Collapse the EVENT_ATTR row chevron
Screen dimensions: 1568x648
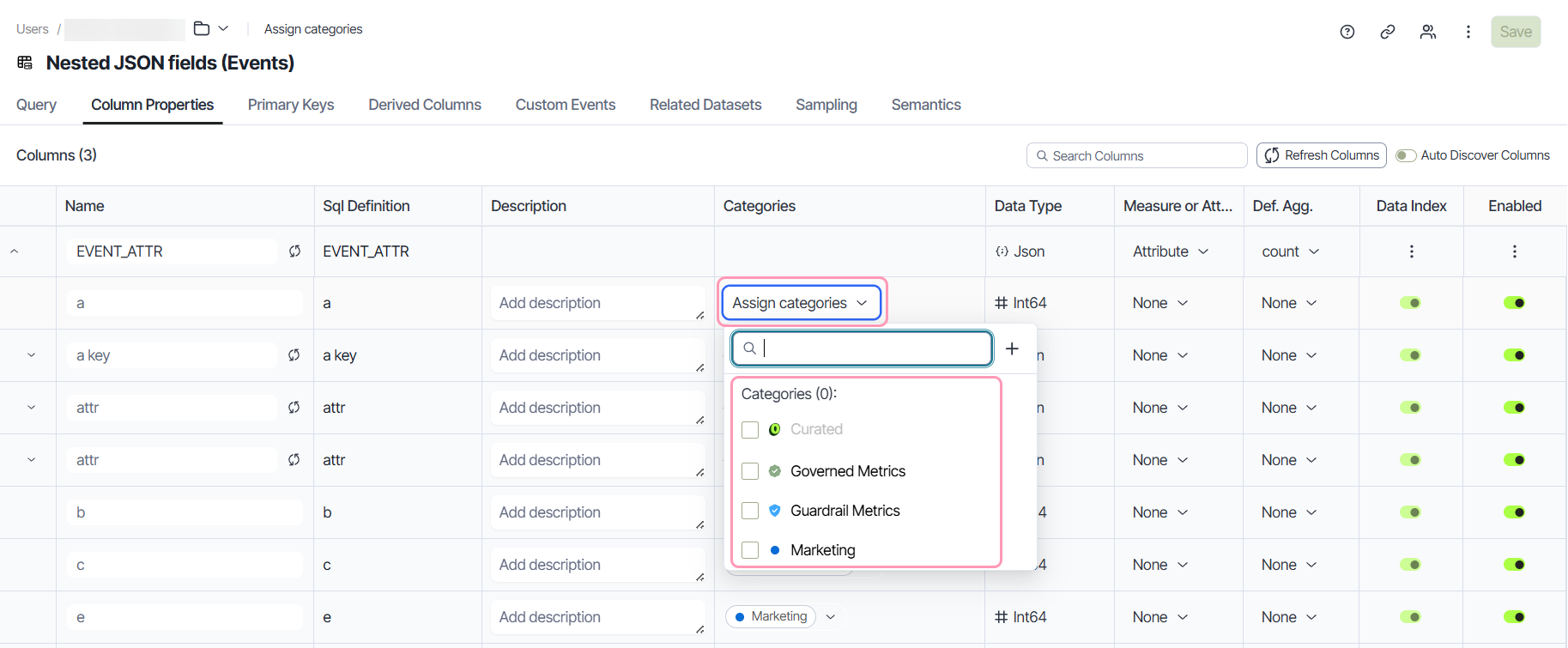(15, 251)
